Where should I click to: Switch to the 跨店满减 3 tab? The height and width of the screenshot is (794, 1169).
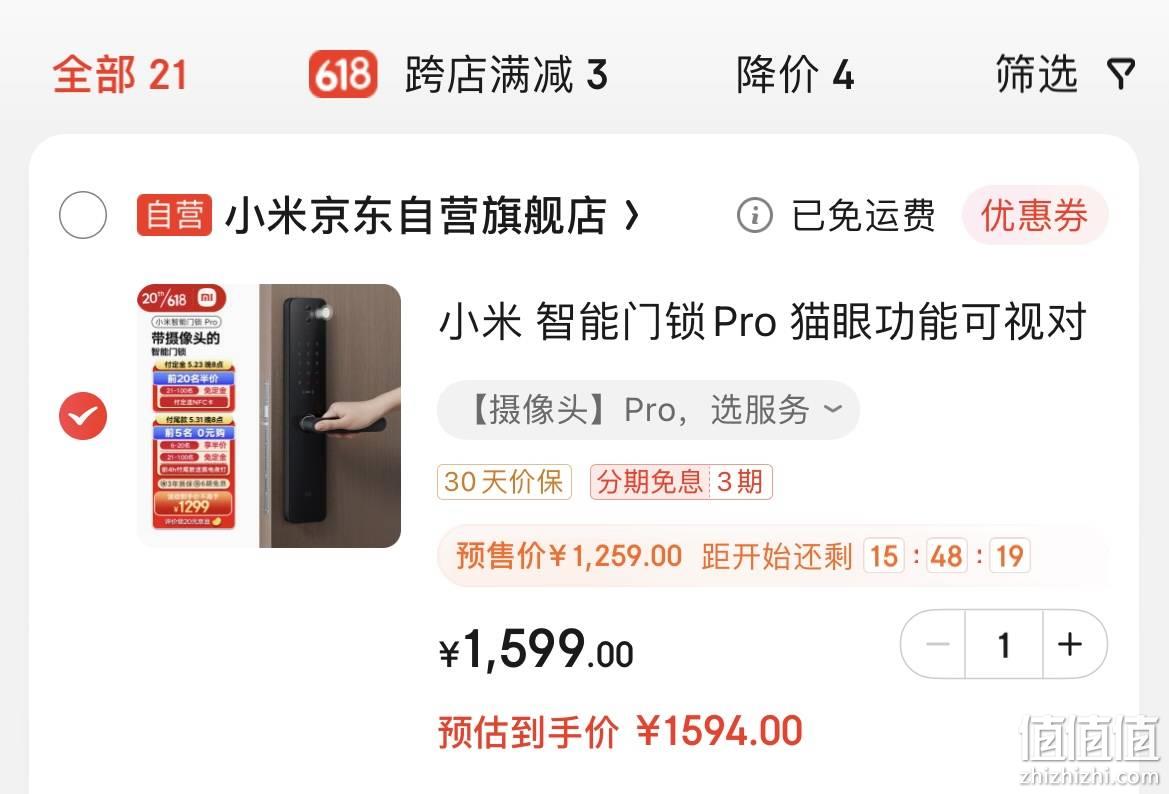coord(506,74)
